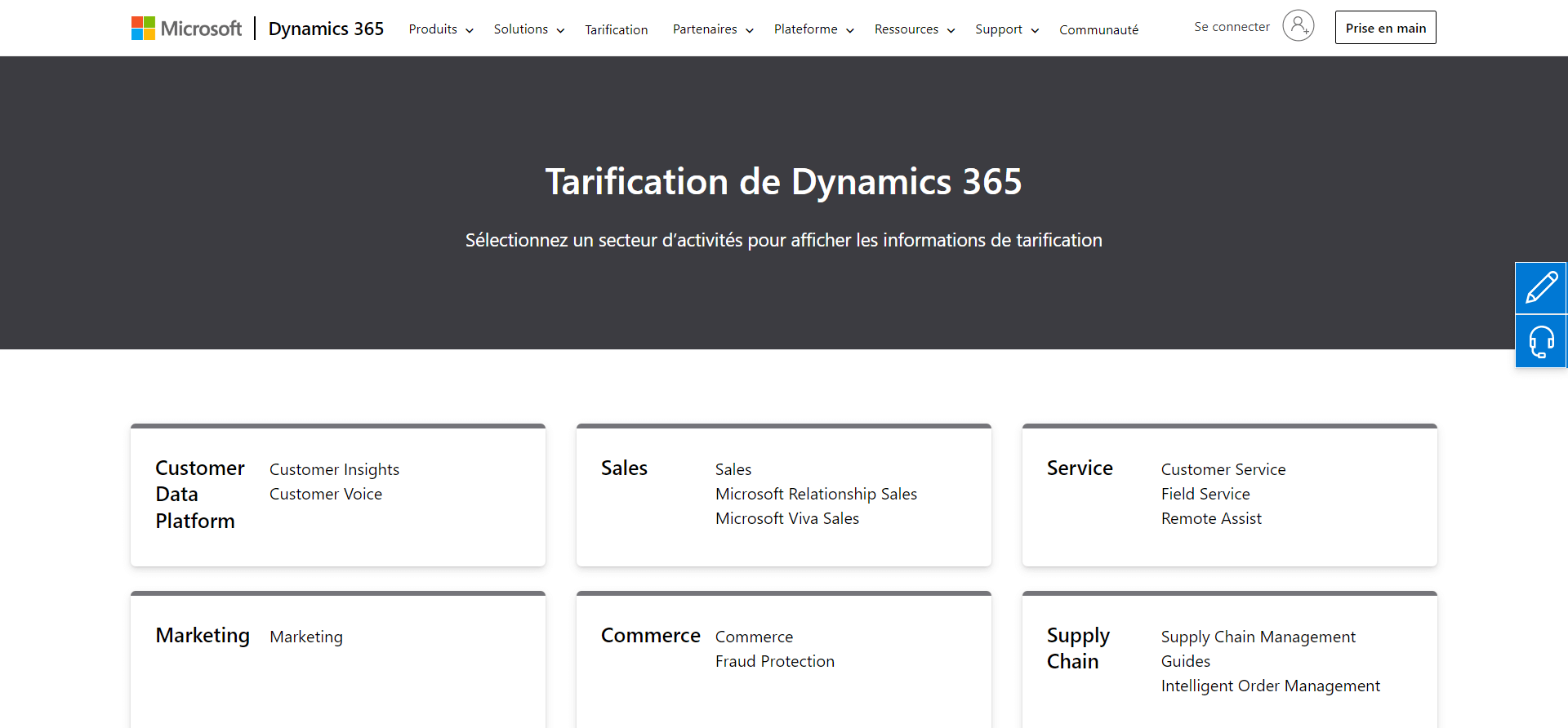
Task: Select the Sales card heading
Action: (624, 468)
